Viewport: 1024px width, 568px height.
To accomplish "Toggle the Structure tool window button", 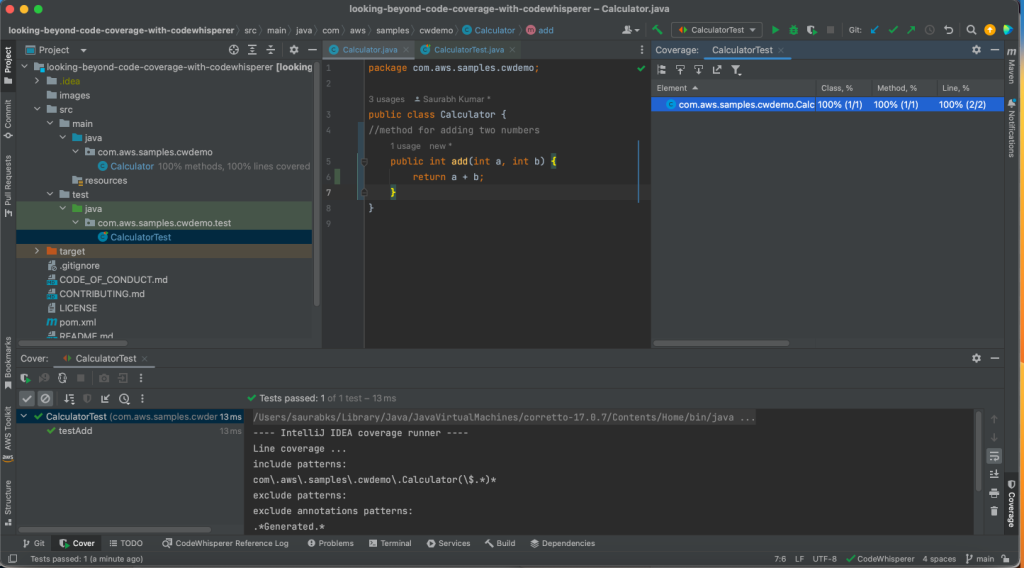I will click(8, 503).
